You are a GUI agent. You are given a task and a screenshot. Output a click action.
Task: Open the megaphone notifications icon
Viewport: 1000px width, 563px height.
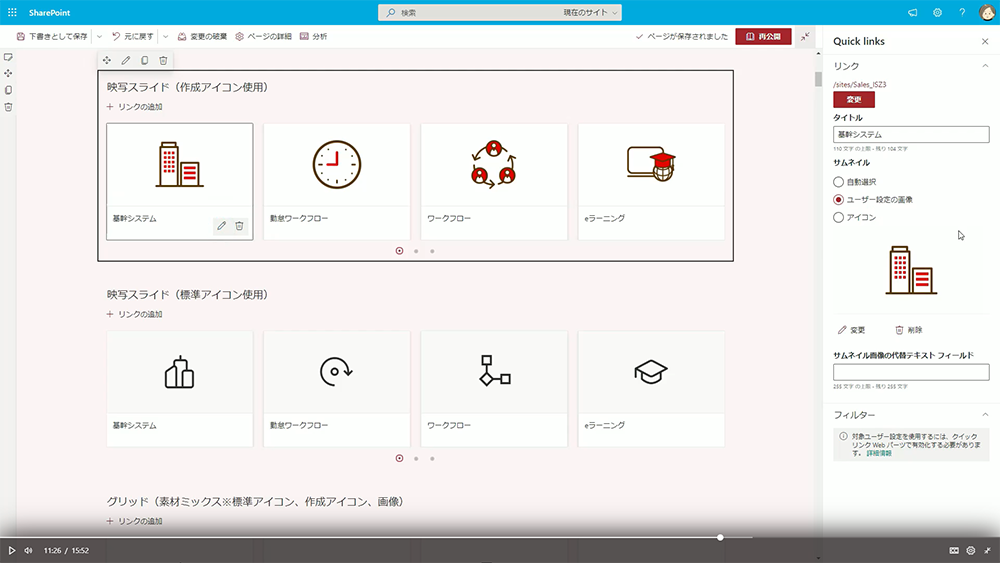pos(913,12)
